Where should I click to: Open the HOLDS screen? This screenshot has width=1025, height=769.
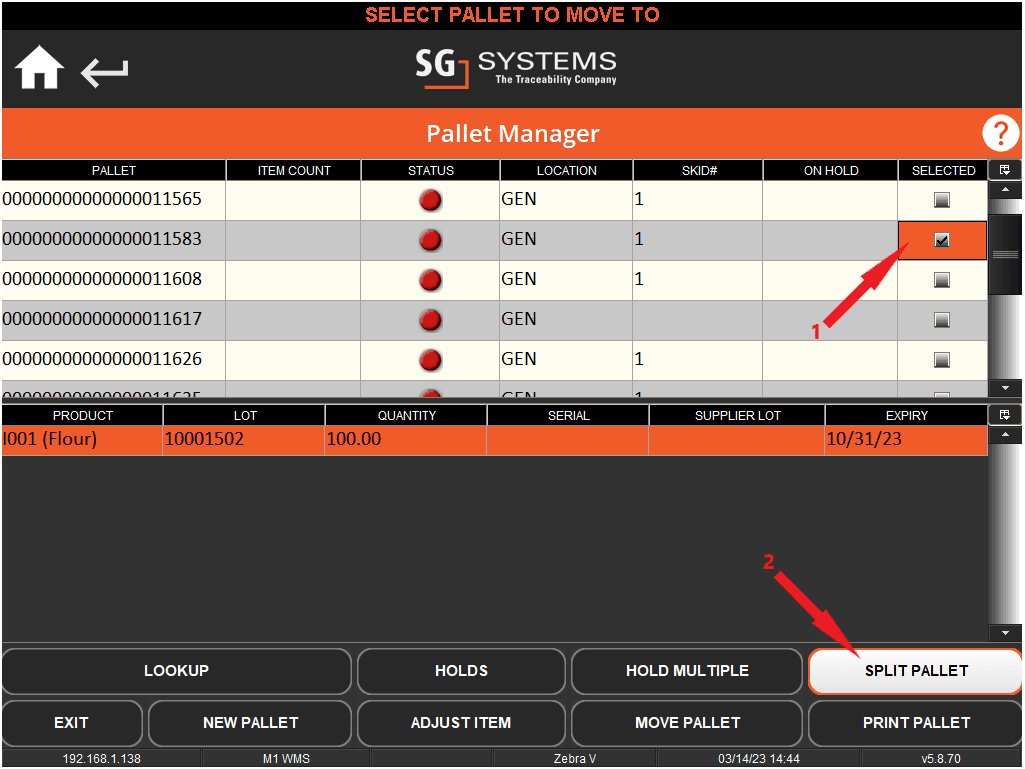point(461,671)
